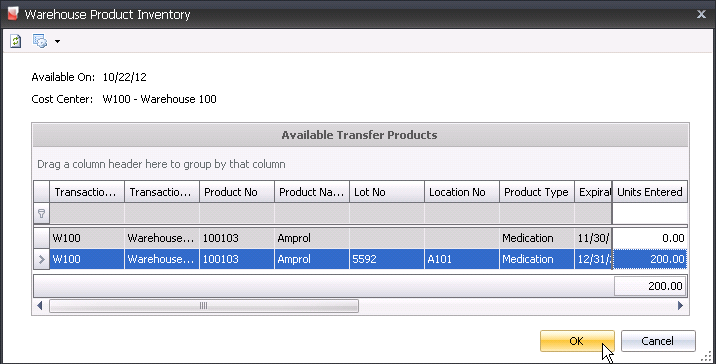Click the Units Entered column header

coord(650,192)
